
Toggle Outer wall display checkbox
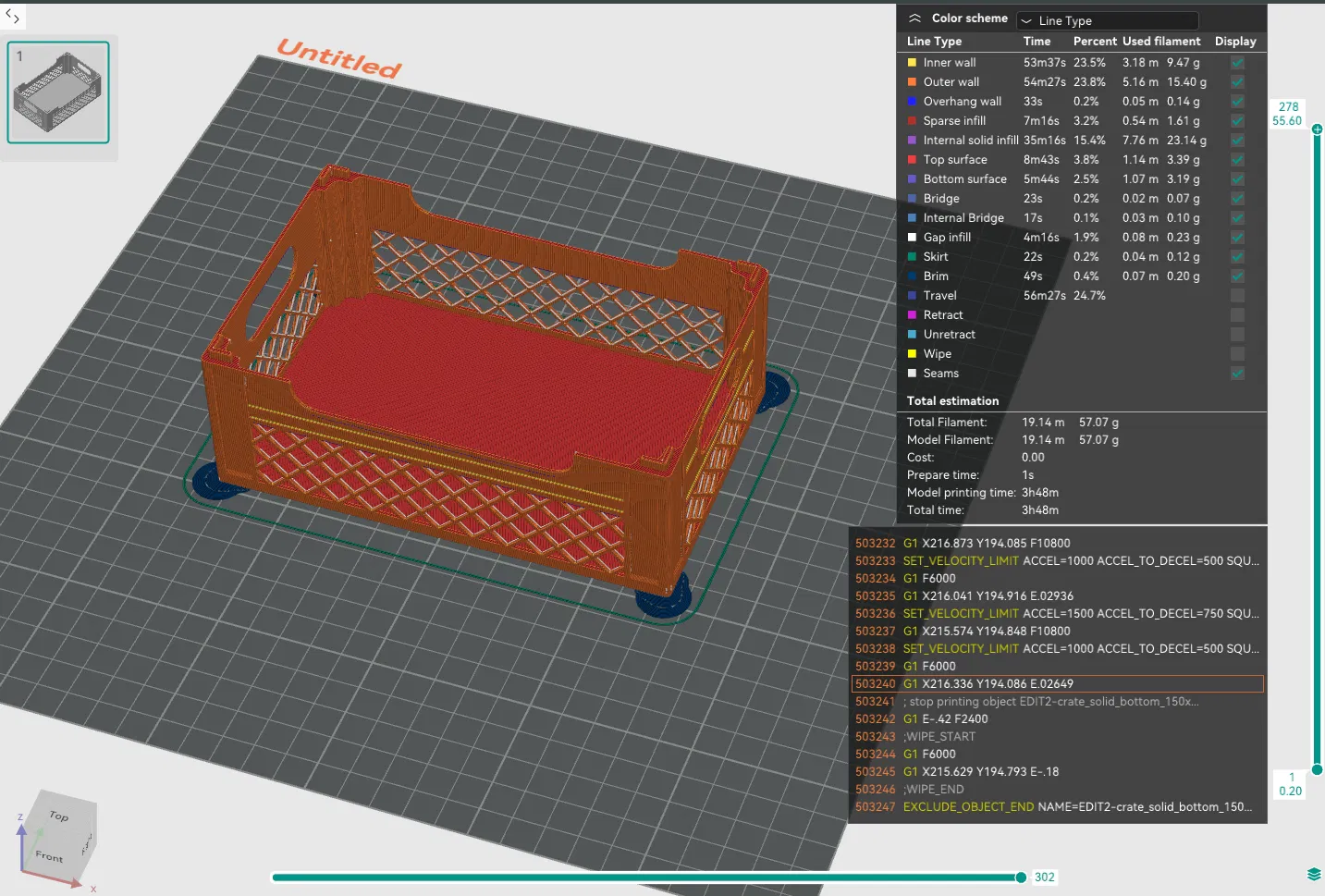(1237, 82)
